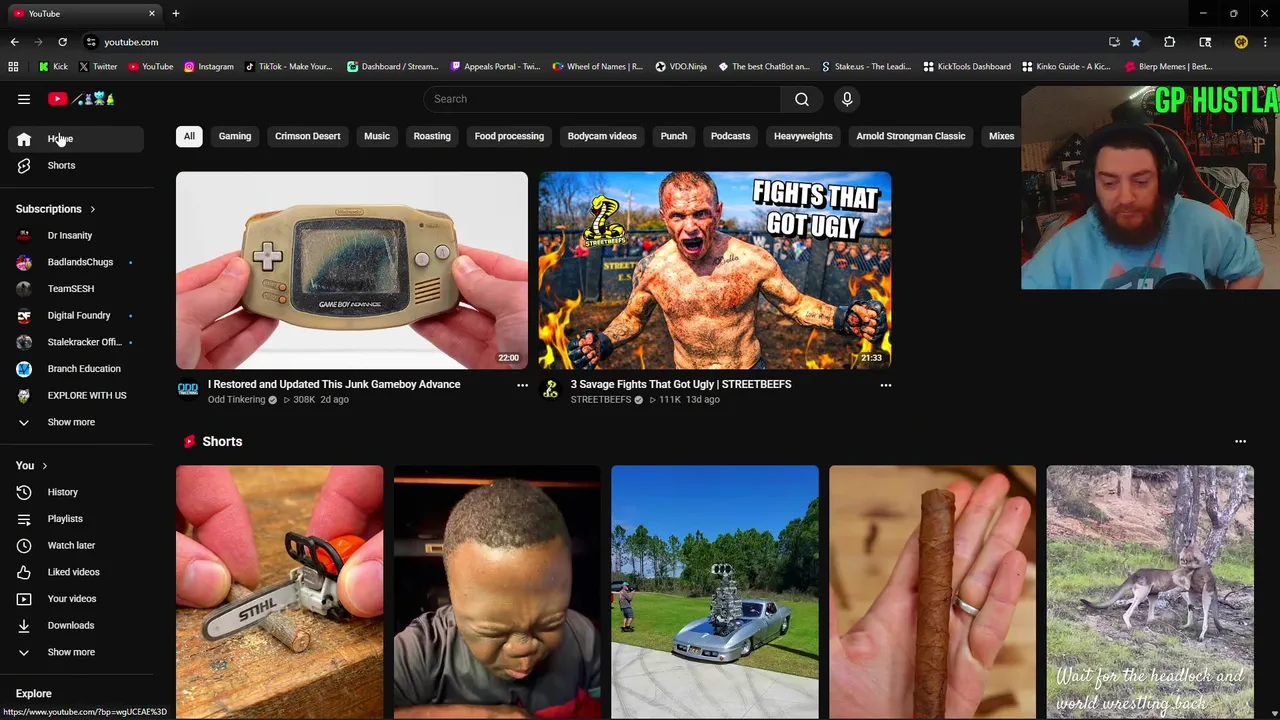This screenshot has height=720, width=1280.
Task: Select the Bodycam videos chip
Action: tap(602, 136)
